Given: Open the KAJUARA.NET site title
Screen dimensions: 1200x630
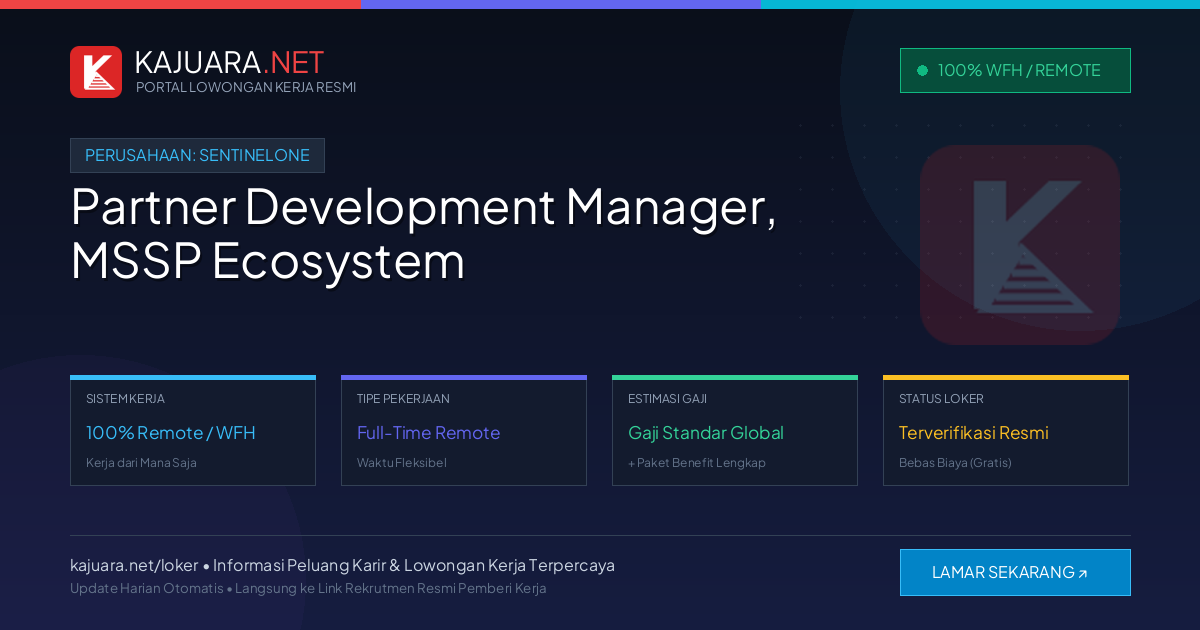Looking at the screenshot, I should (229, 62).
